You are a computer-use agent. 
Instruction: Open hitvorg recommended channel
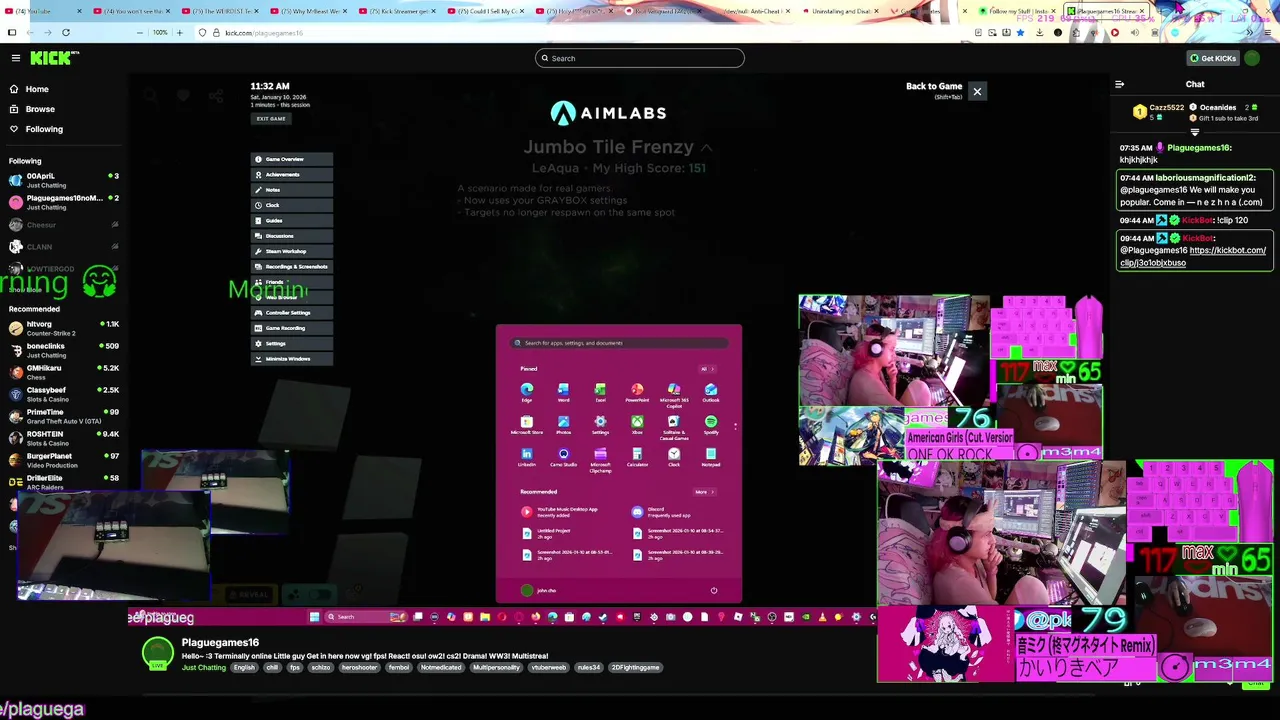[63, 328]
